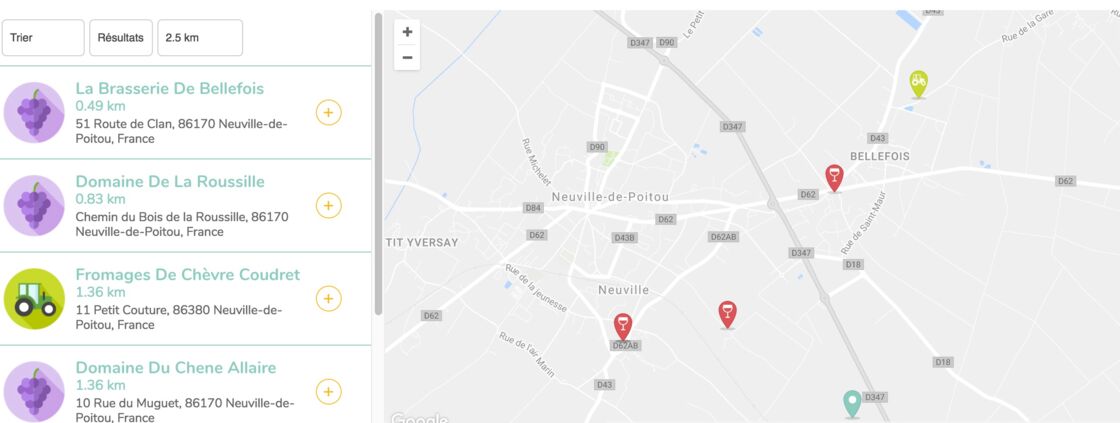Click teal location pin near D347
Screen dimensions: 1120x423
pos(851,404)
